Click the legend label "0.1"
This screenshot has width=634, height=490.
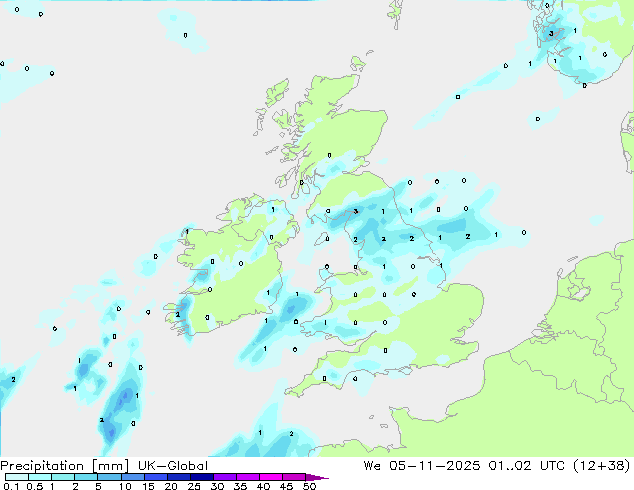click(11, 486)
